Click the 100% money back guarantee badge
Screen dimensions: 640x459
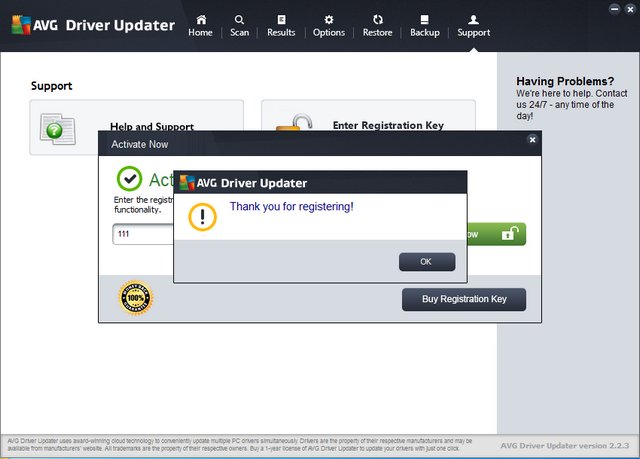(136, 298)
